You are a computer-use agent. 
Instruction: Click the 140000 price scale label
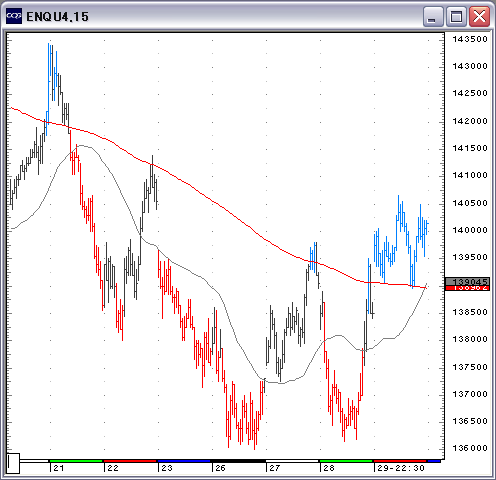(x=470, y=230)
